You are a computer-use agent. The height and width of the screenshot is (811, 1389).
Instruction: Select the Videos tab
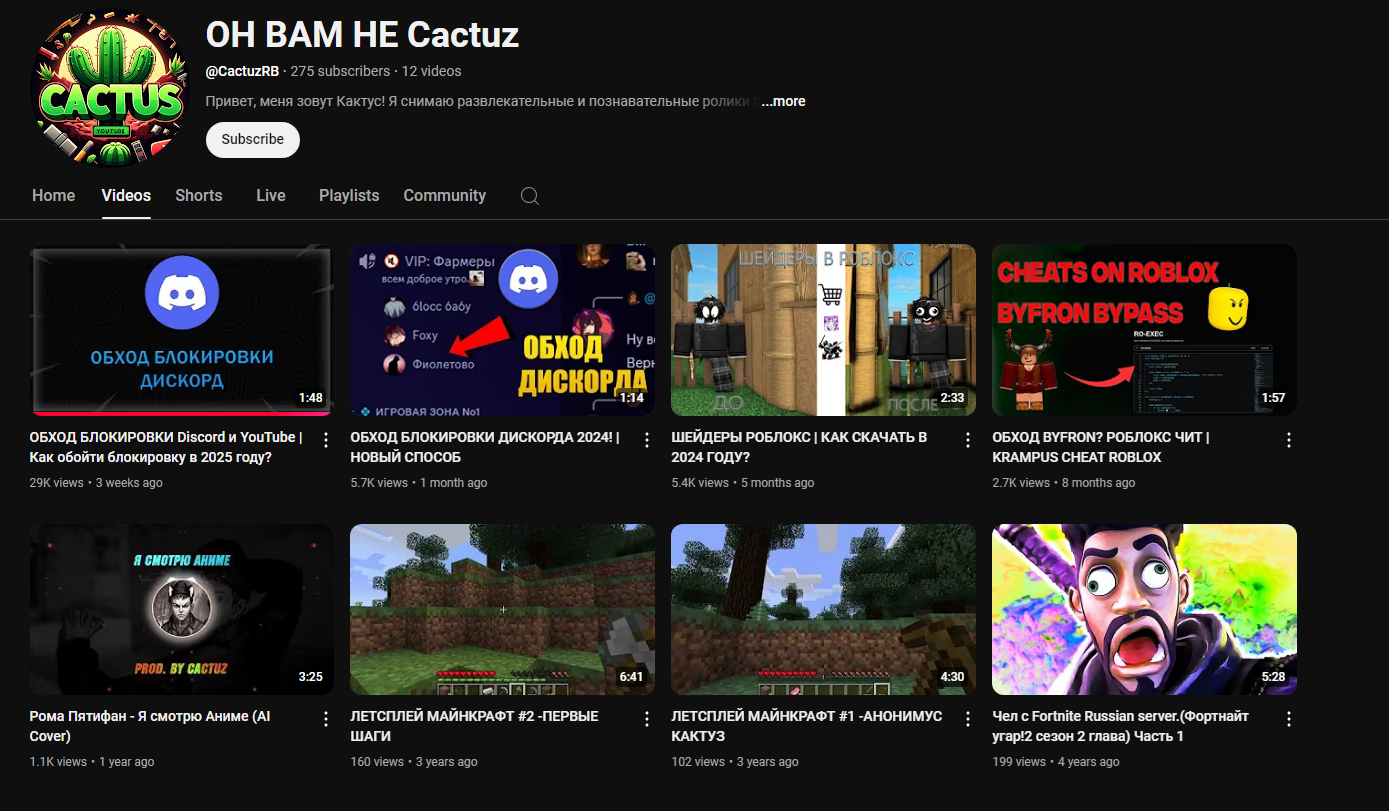click(x=126, y=196)
